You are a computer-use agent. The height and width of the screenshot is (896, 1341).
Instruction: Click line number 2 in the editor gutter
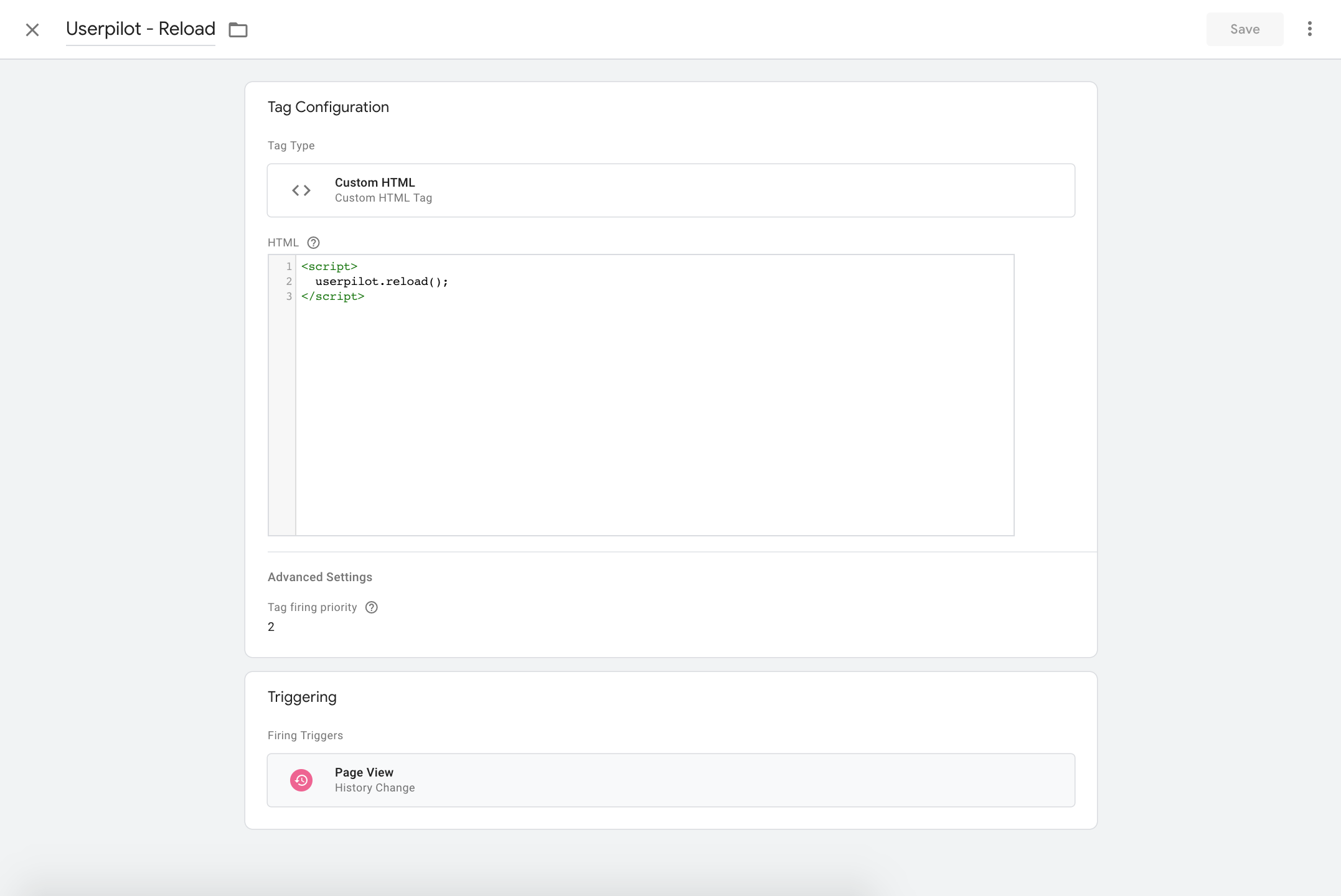tap(288, 282)
